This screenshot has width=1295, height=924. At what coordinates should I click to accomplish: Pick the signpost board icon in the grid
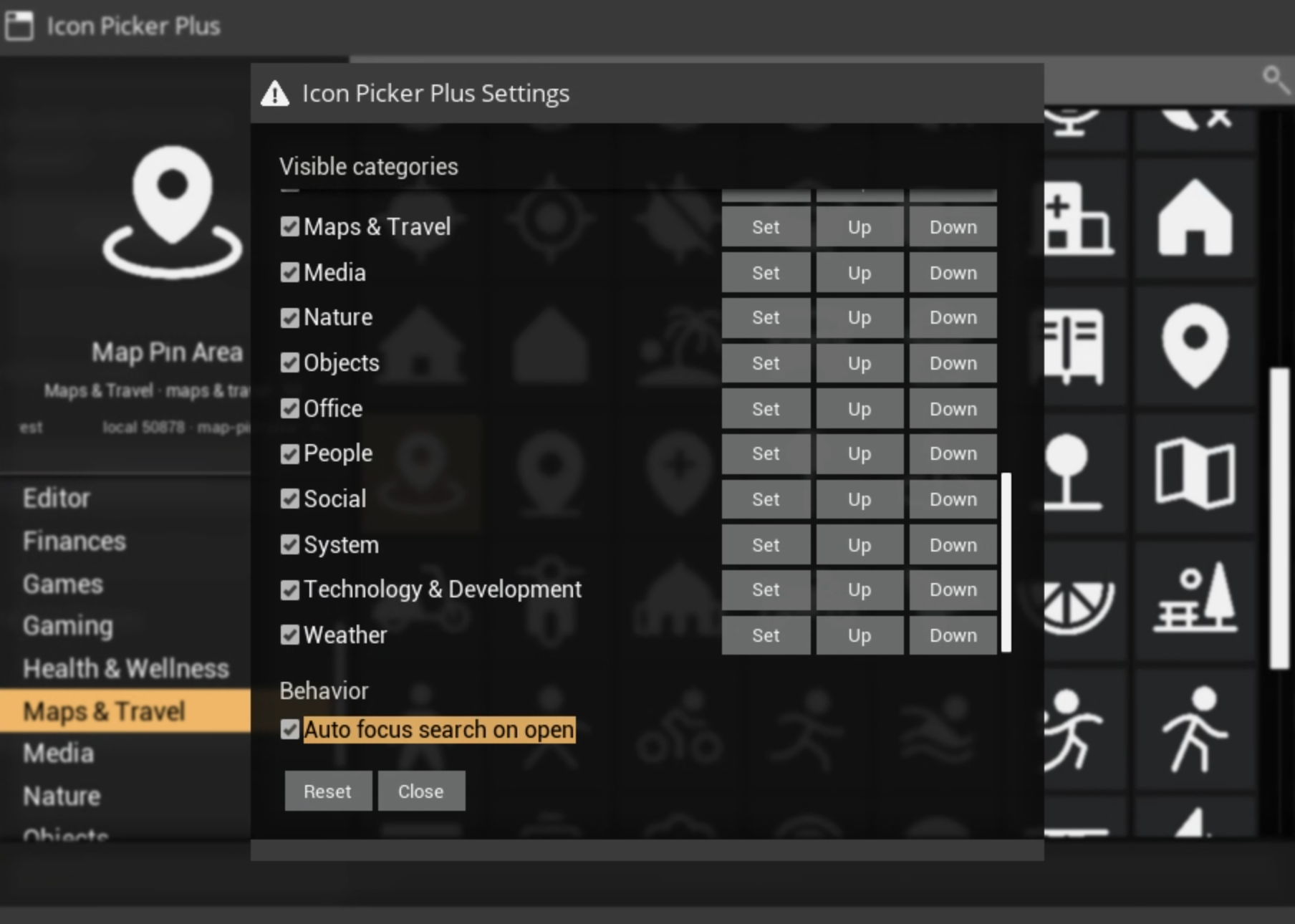click(1074, 347)
